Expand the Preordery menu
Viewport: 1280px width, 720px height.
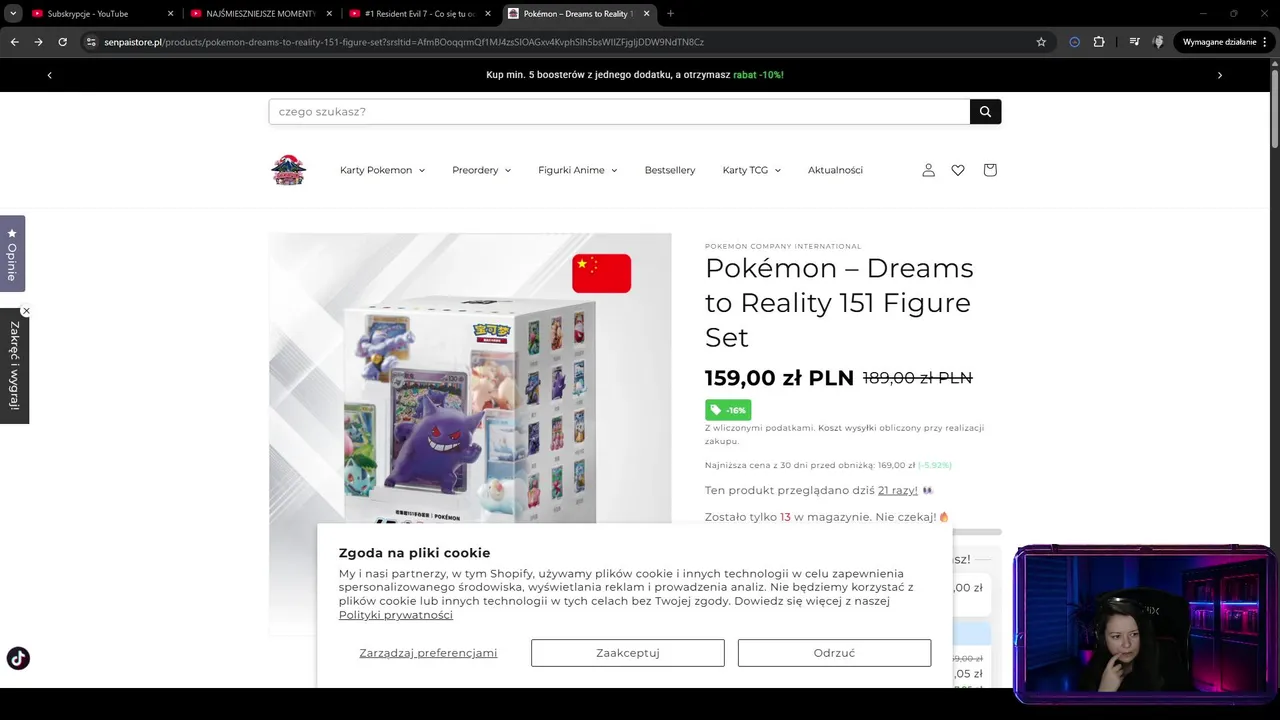coord(481,170)
